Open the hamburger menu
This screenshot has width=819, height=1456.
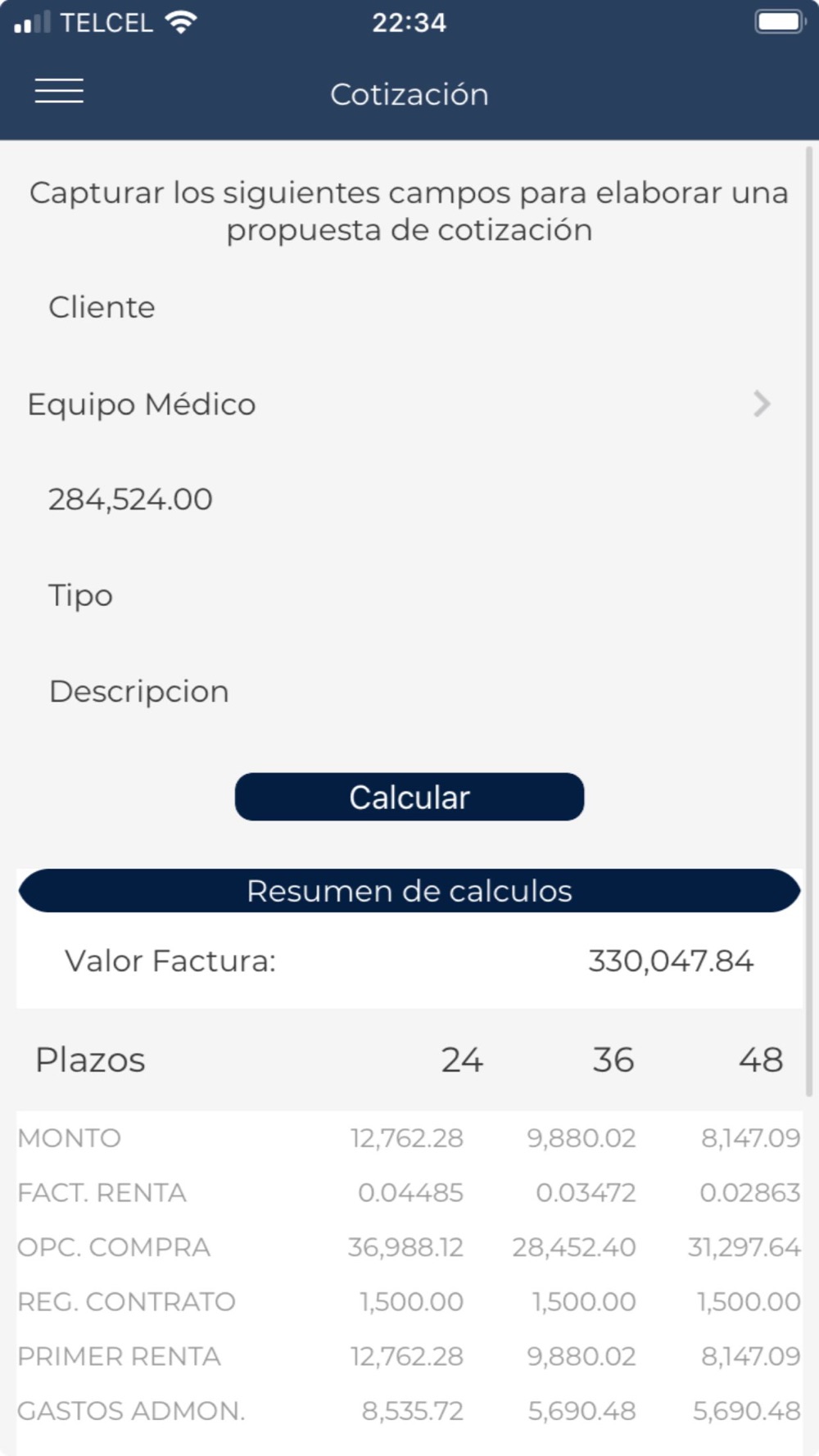coord(59,91)
